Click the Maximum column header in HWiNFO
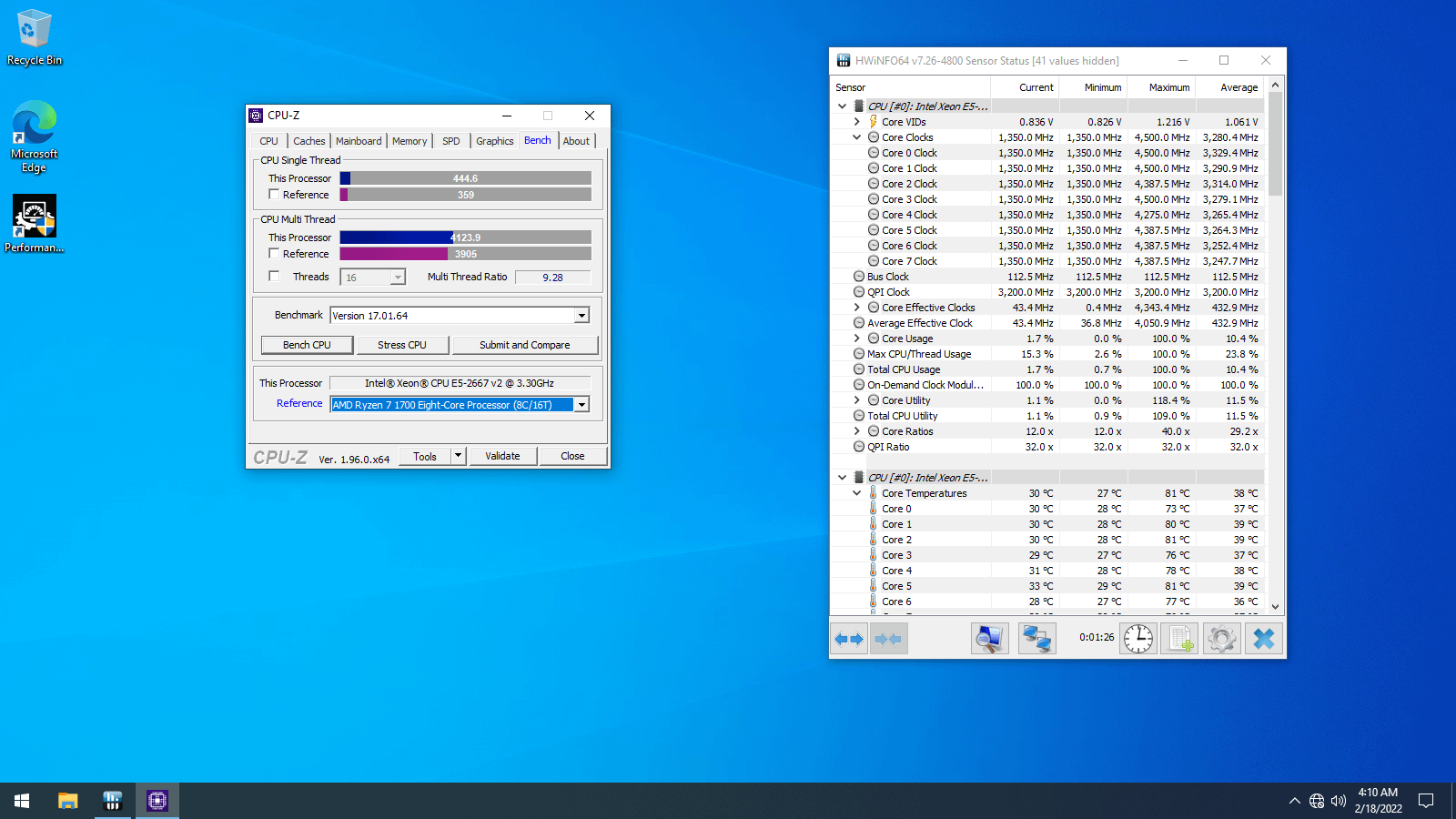Image resolution: width=1456 pixels, height=819 pixels. click(x=1161, y=87)
